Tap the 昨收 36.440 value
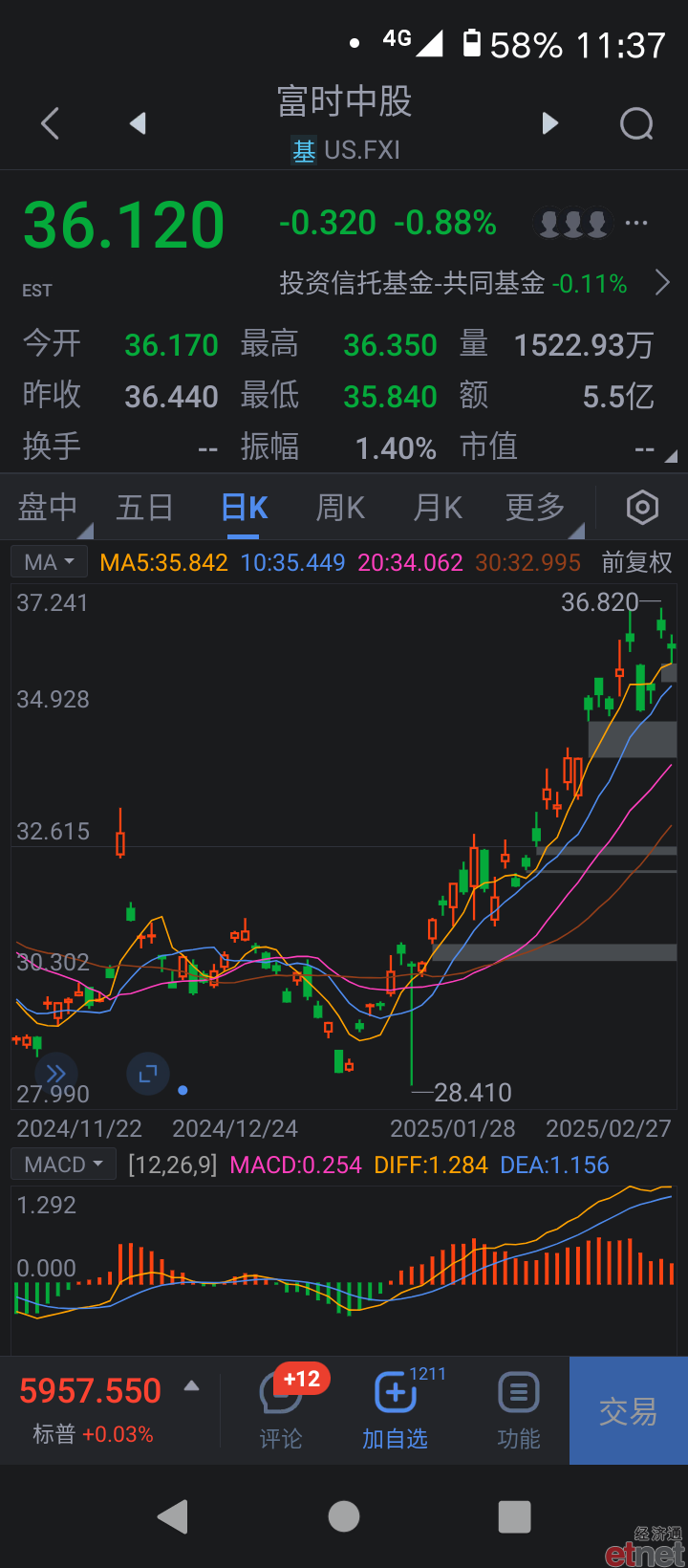Viewport: 688px width, 1568px height. 172,396
